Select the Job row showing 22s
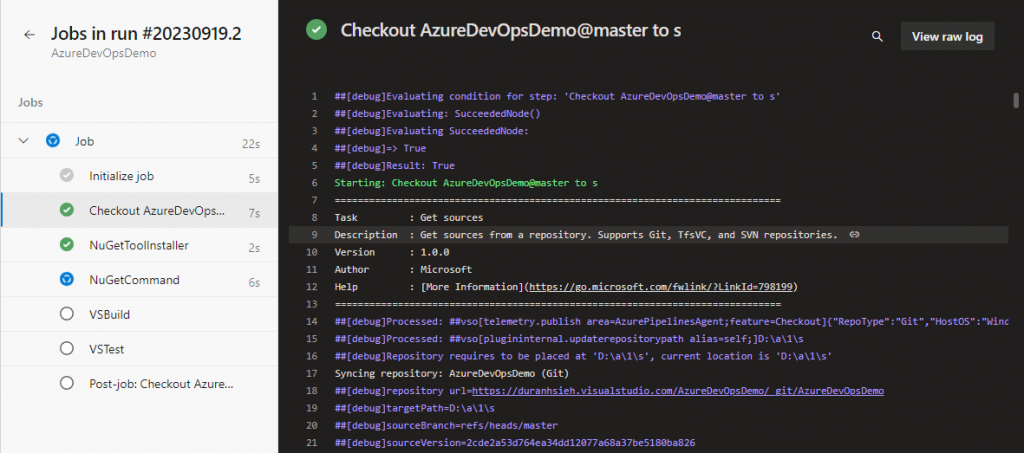 click(139, 141)
